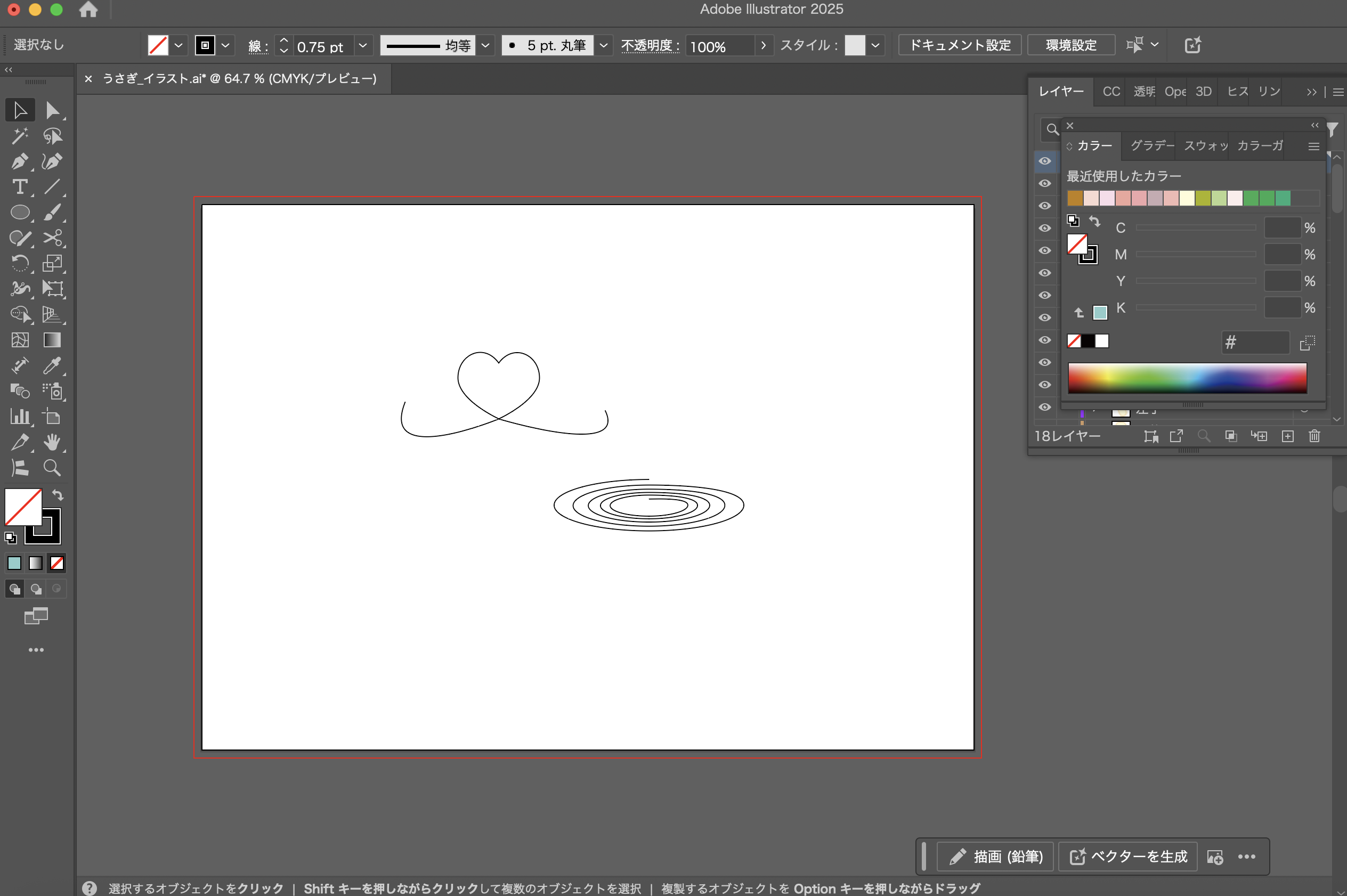The image size is (1347, 896).
Task: Select the Hand tool
Action: 53,442
